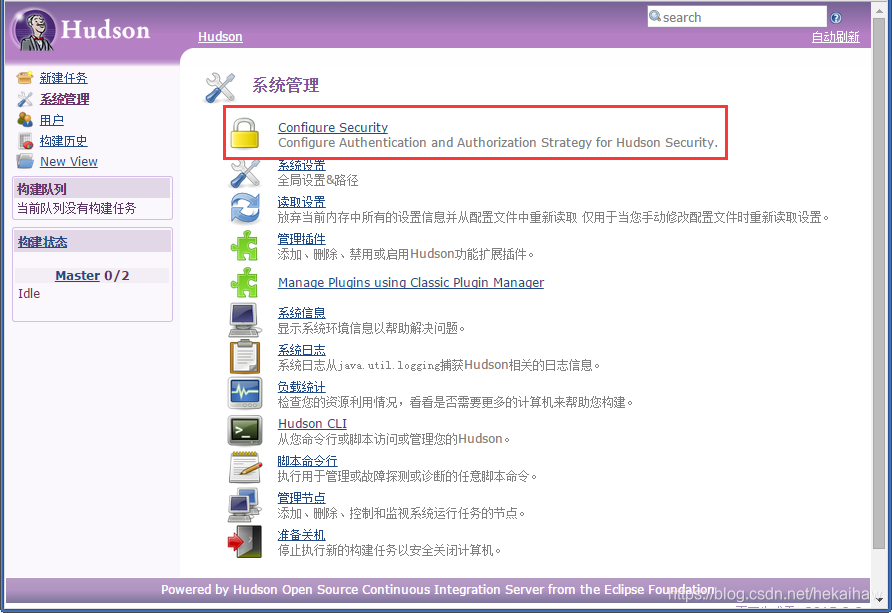Click the 系统信息 computer icon
Viewport: 892px width, 613px height.
(x=245, y=320)
